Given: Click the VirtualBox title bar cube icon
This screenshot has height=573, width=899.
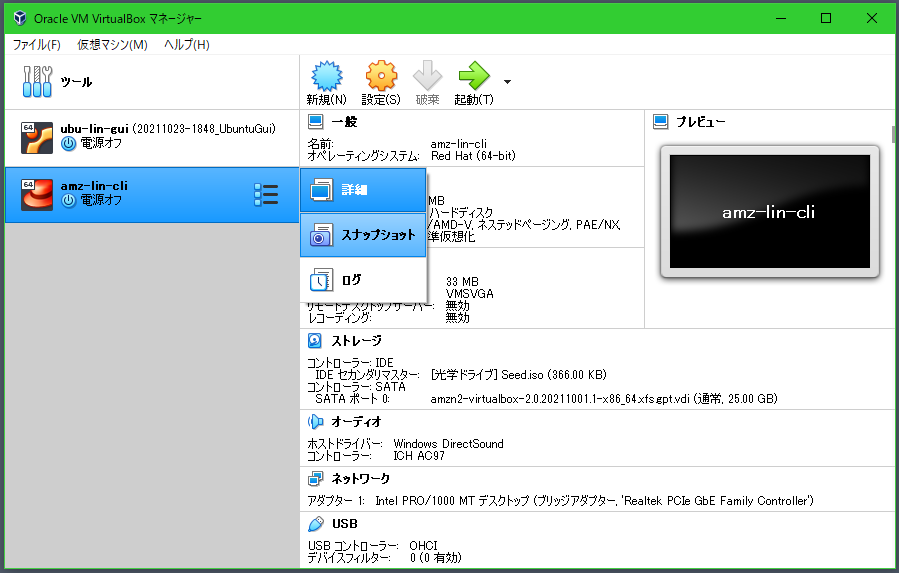Looking at the screenshot, I should tap(20, 18).
